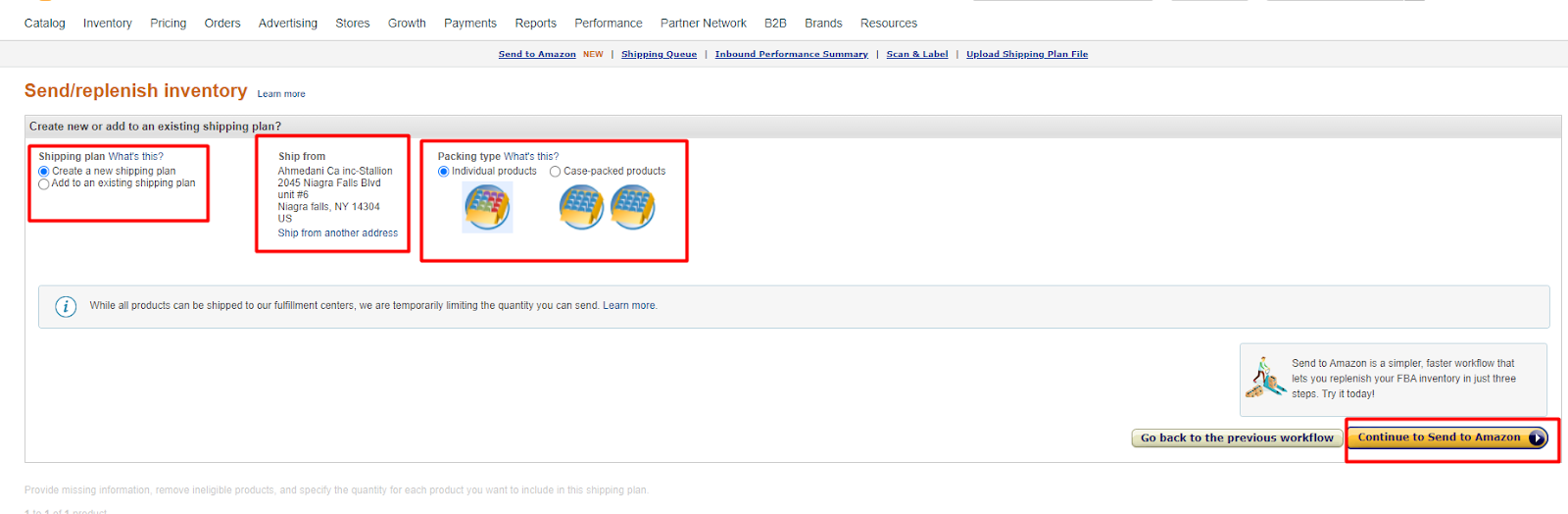This screenshot has height=514, width=1568.
Task: Click the Send/replenish inventory heading
Action: 136,91
